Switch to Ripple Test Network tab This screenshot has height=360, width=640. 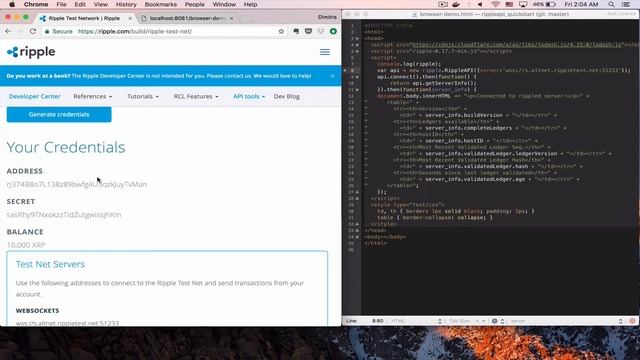click(x=84, y=18)
